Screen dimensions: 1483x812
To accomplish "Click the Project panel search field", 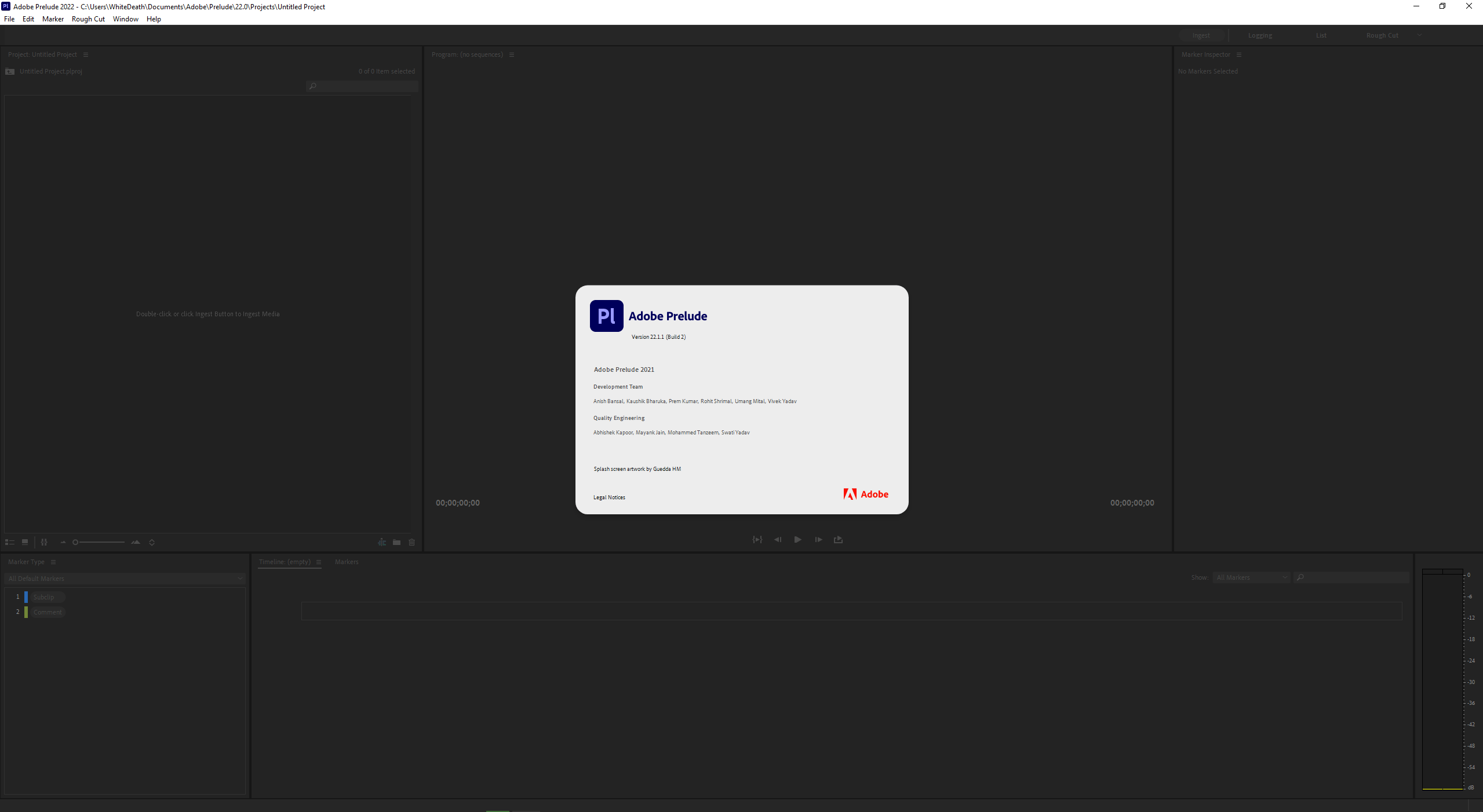I will point(362,86).
